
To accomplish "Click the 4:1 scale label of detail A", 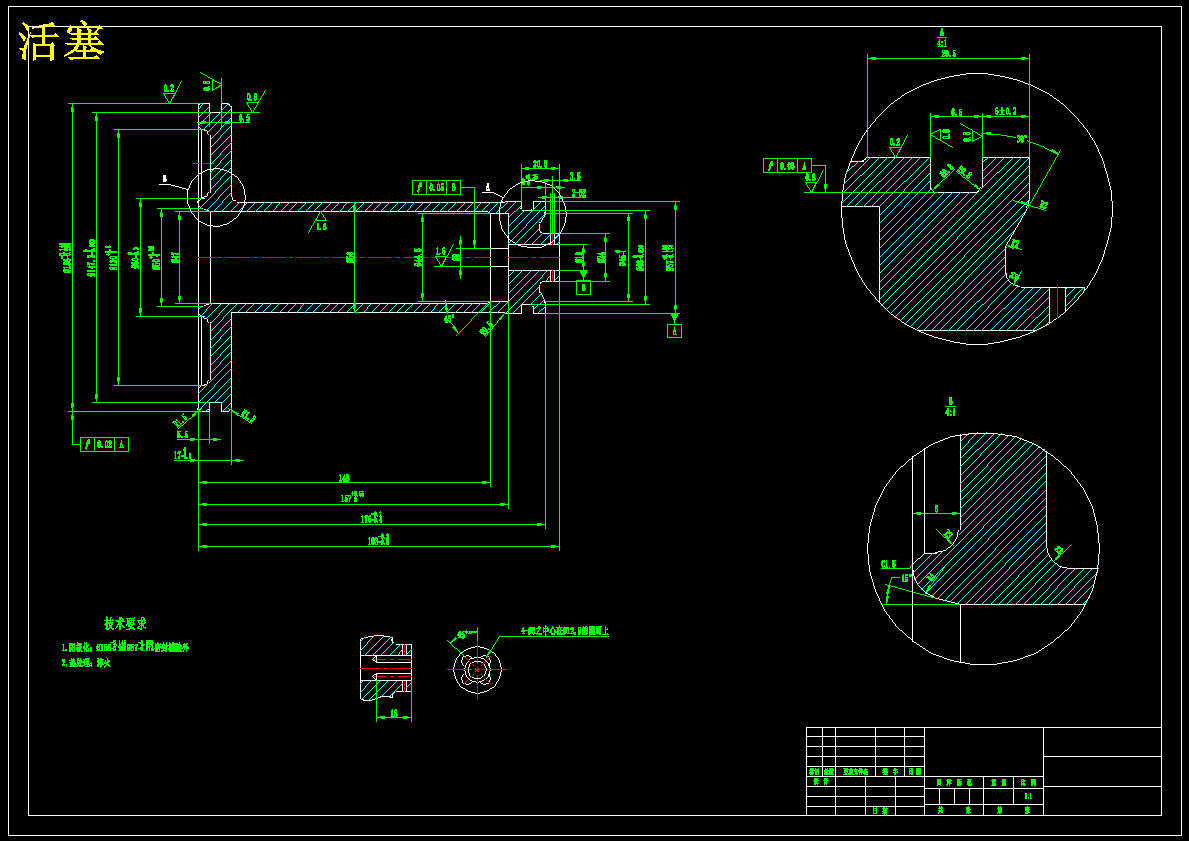I will point(942,43).
